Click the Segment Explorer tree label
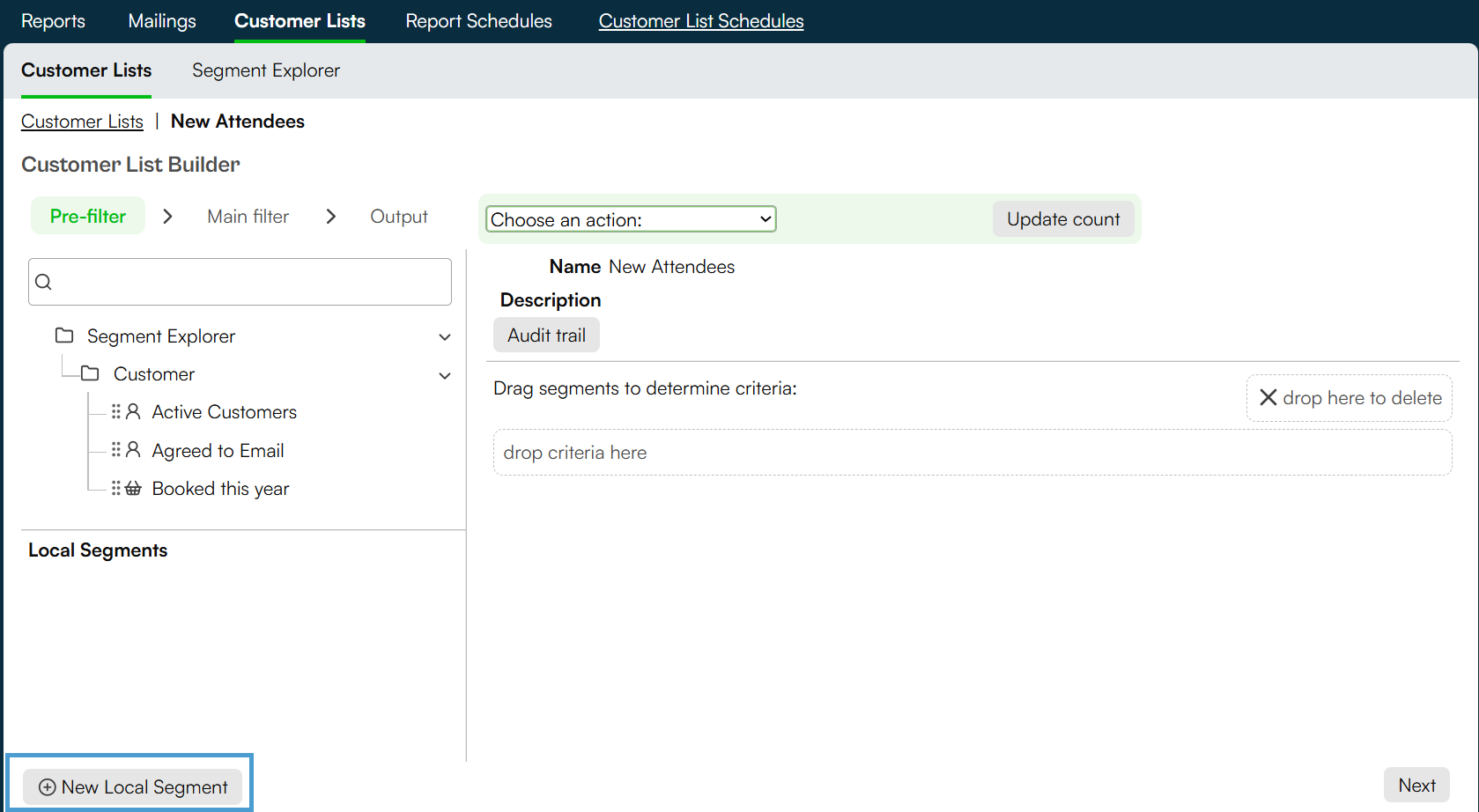1479x812 pixels. 161,336
